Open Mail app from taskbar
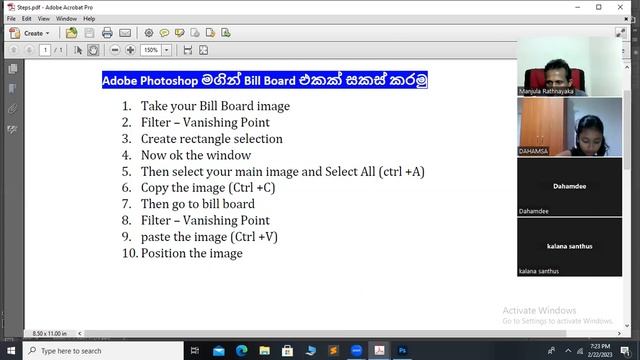The width and height of the screenshot is (640, 360). [218, 351]
